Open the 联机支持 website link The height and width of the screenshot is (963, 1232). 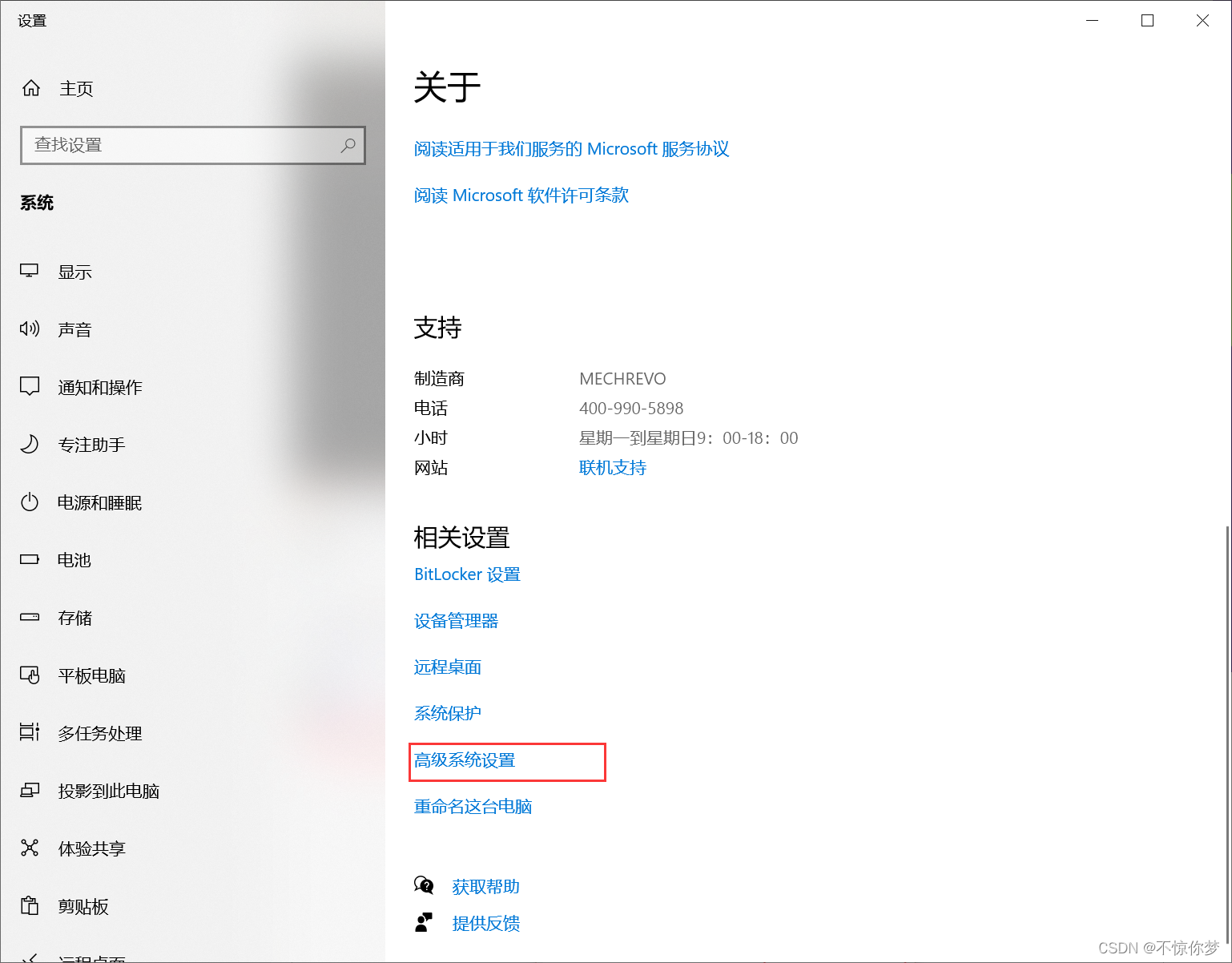pyautogui.click(x=613, y=468)
